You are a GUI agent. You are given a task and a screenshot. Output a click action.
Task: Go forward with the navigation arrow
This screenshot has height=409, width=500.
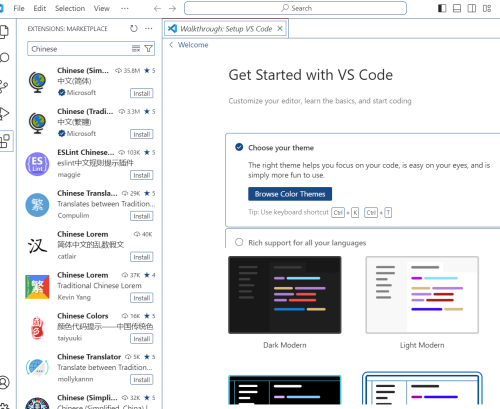[x=172, y=8]
